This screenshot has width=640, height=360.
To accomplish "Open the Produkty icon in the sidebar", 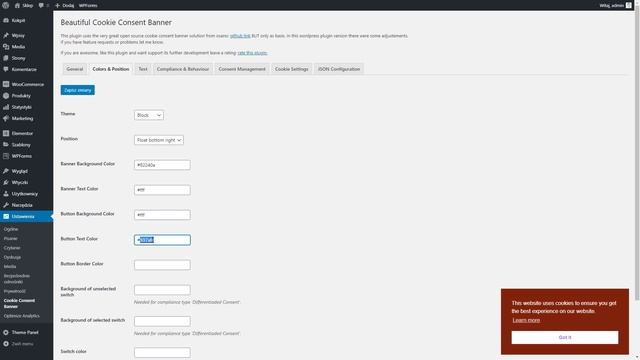I will pyautogui.click(x=6, y=96).
